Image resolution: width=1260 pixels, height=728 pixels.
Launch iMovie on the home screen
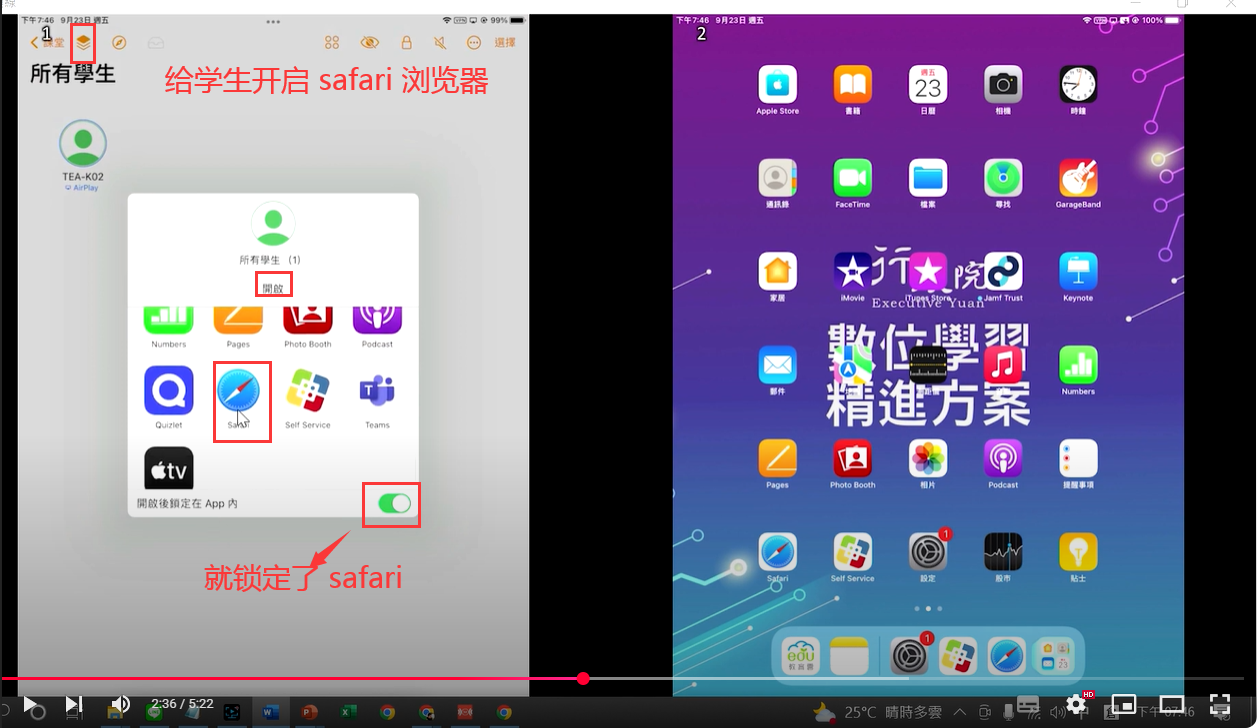pos(853,271)
